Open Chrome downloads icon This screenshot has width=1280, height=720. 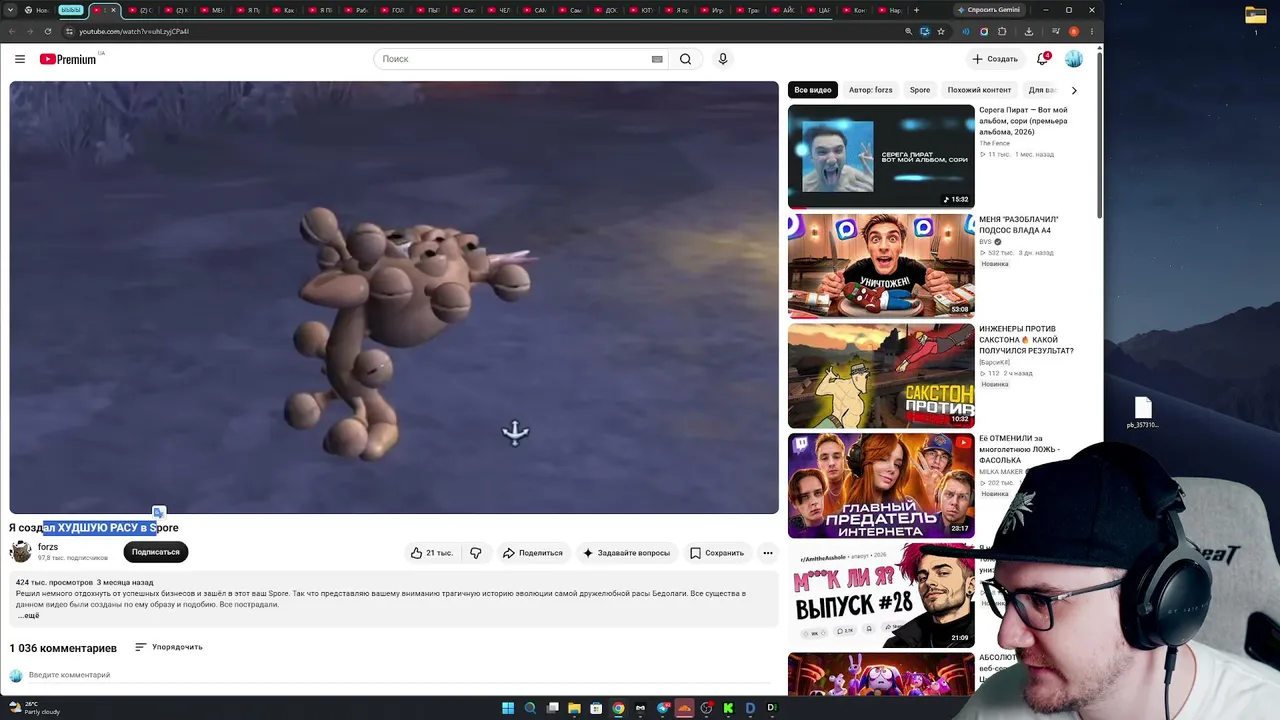click(1029, 31)
